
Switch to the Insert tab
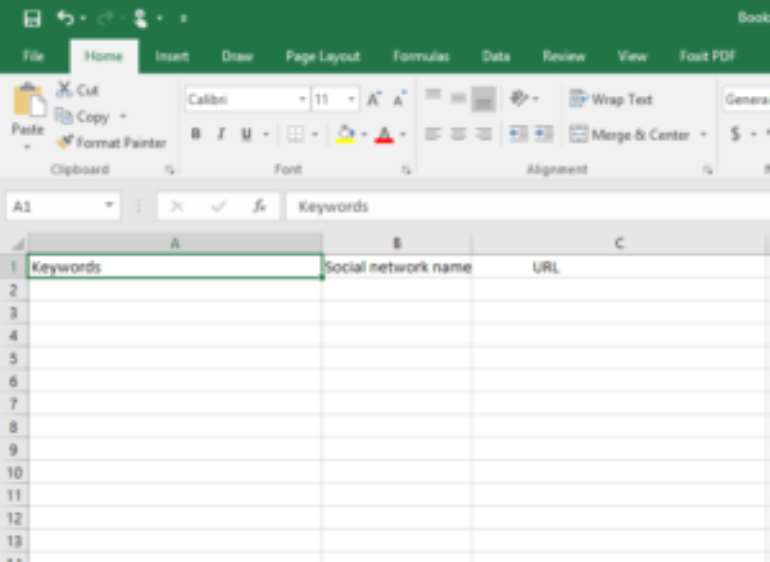[172, 56]
